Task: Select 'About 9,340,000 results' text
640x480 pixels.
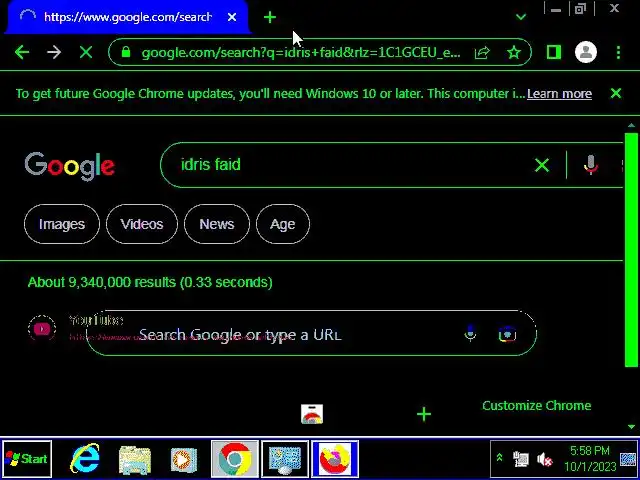Action: (102, 282)
